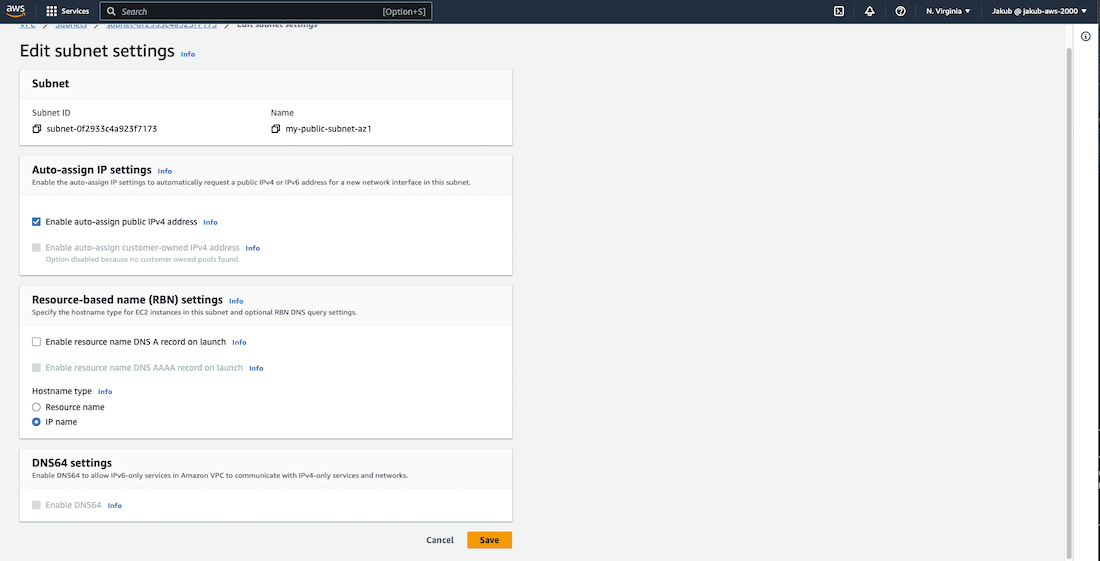Viewport: 1100px width, 561px height.
Task: Open Info link next to page title
Action: click(x=188, y=54)
